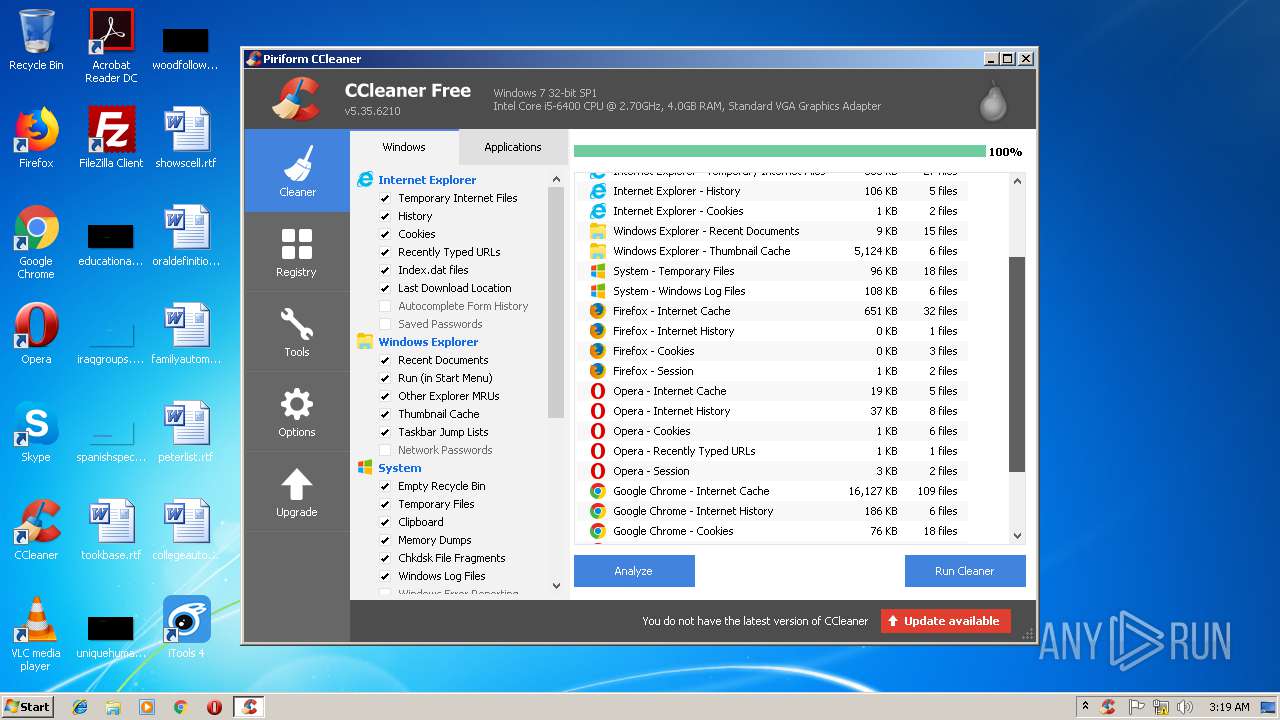Toggle Memory Dumps checkbox
The image size is (1280, 720).
point(385,540)
